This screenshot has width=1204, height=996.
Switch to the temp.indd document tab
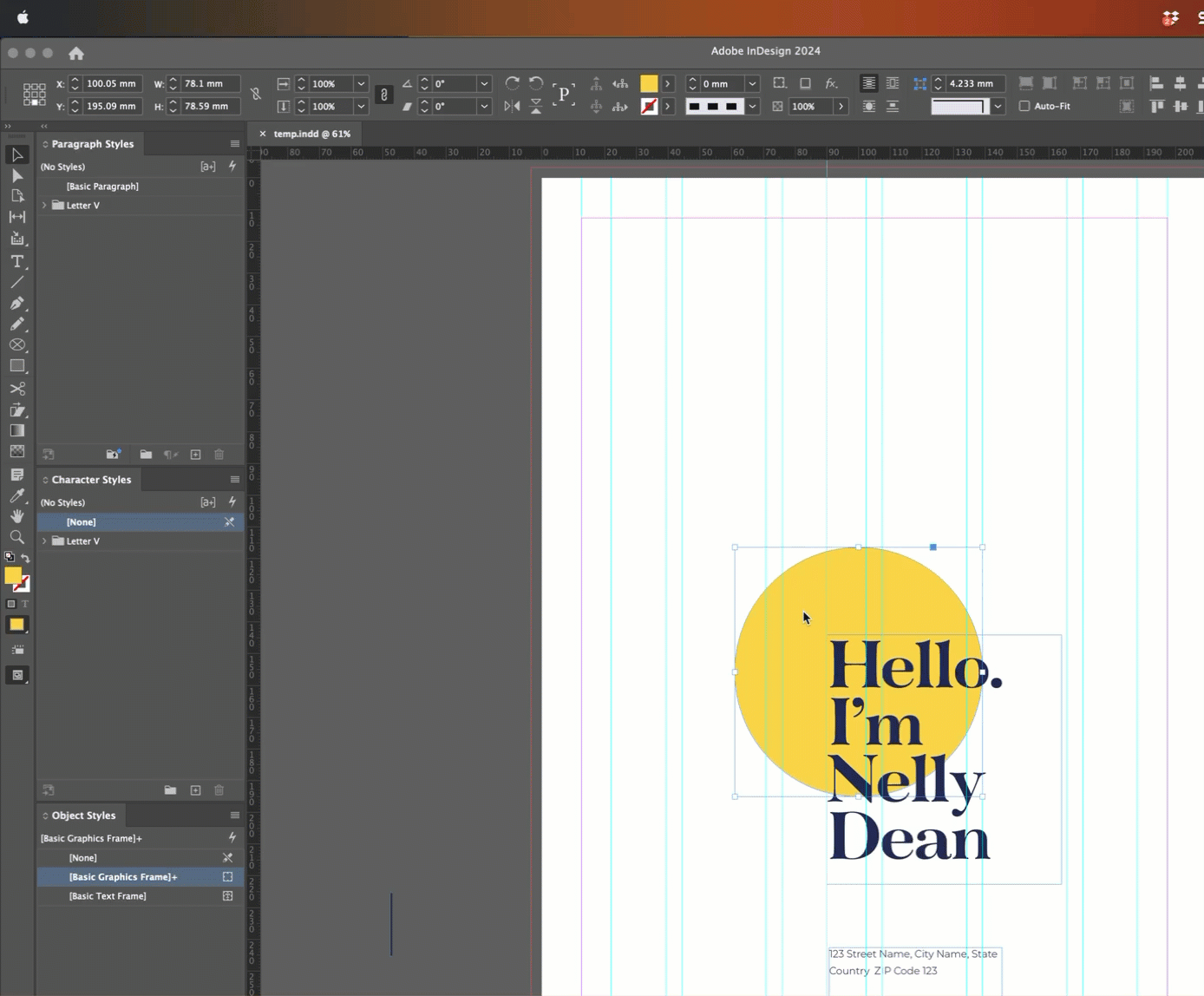point(311,134)
